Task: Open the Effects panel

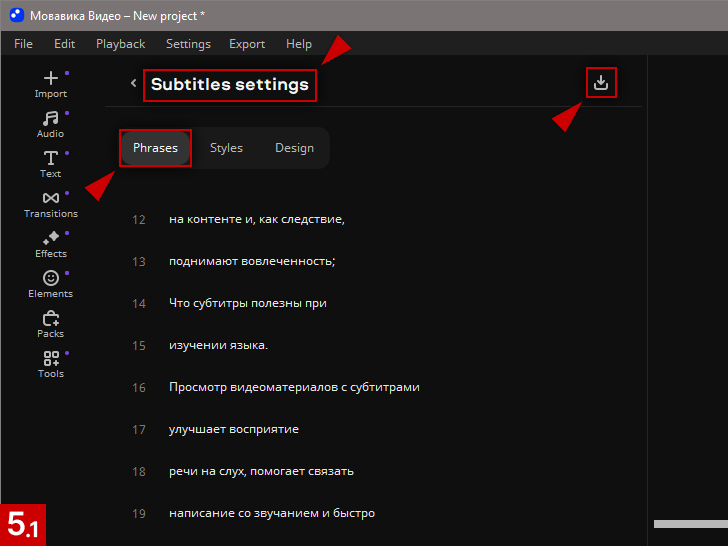Action: coord(50,243)
